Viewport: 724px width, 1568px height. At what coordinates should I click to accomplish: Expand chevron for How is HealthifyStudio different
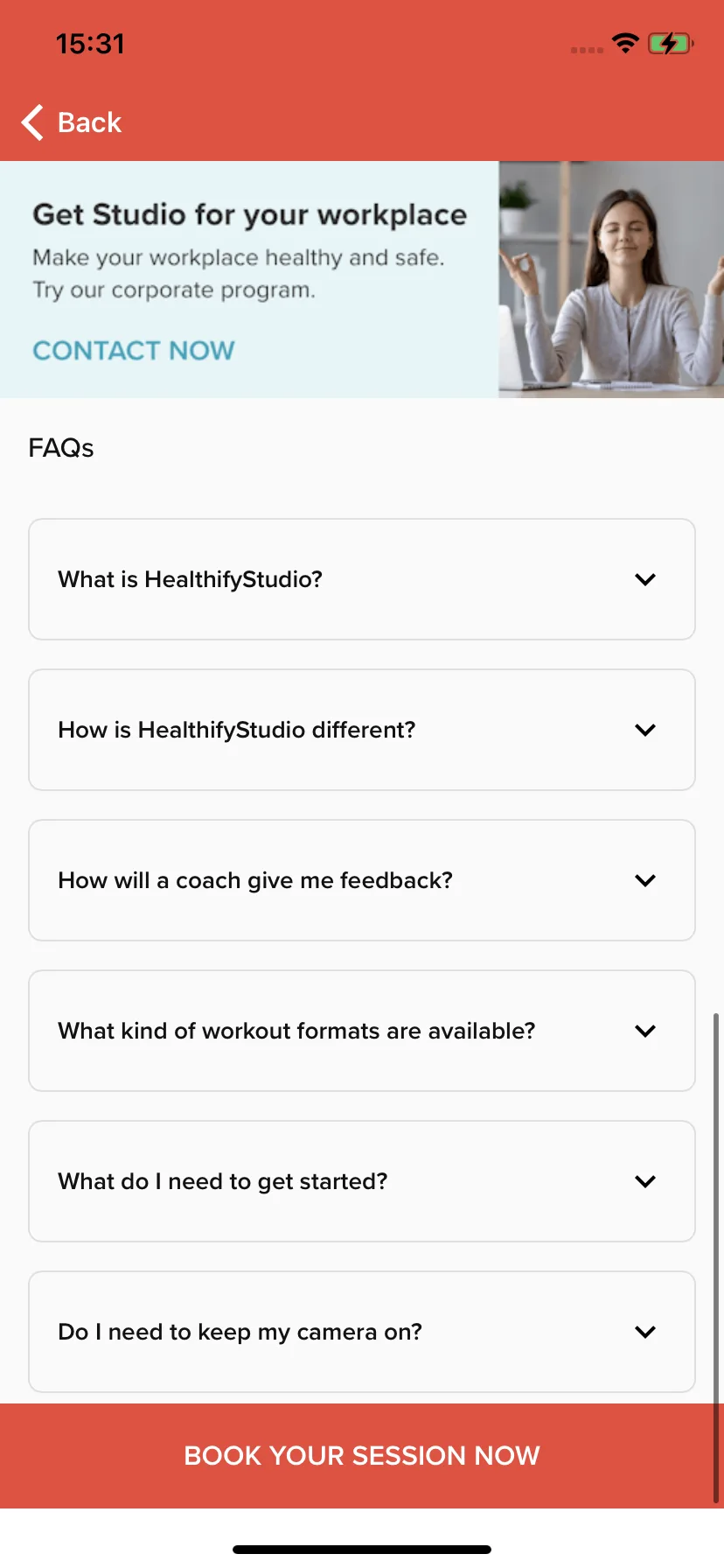645,730
